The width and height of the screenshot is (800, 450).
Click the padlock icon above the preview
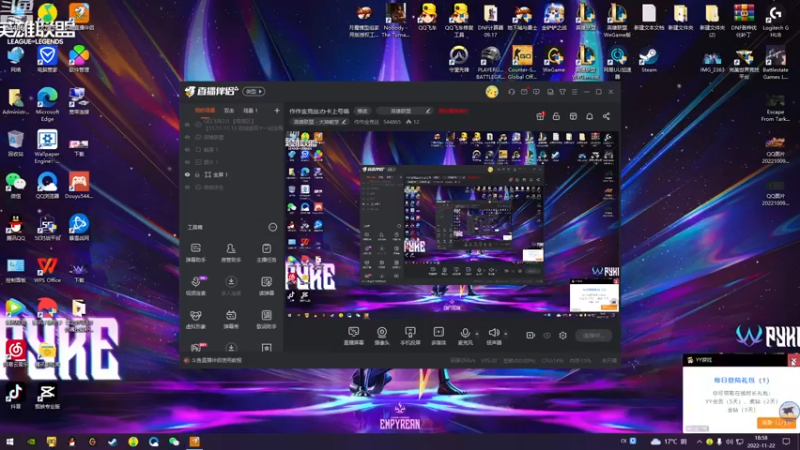pyautogui.click(x=556, y=116)
